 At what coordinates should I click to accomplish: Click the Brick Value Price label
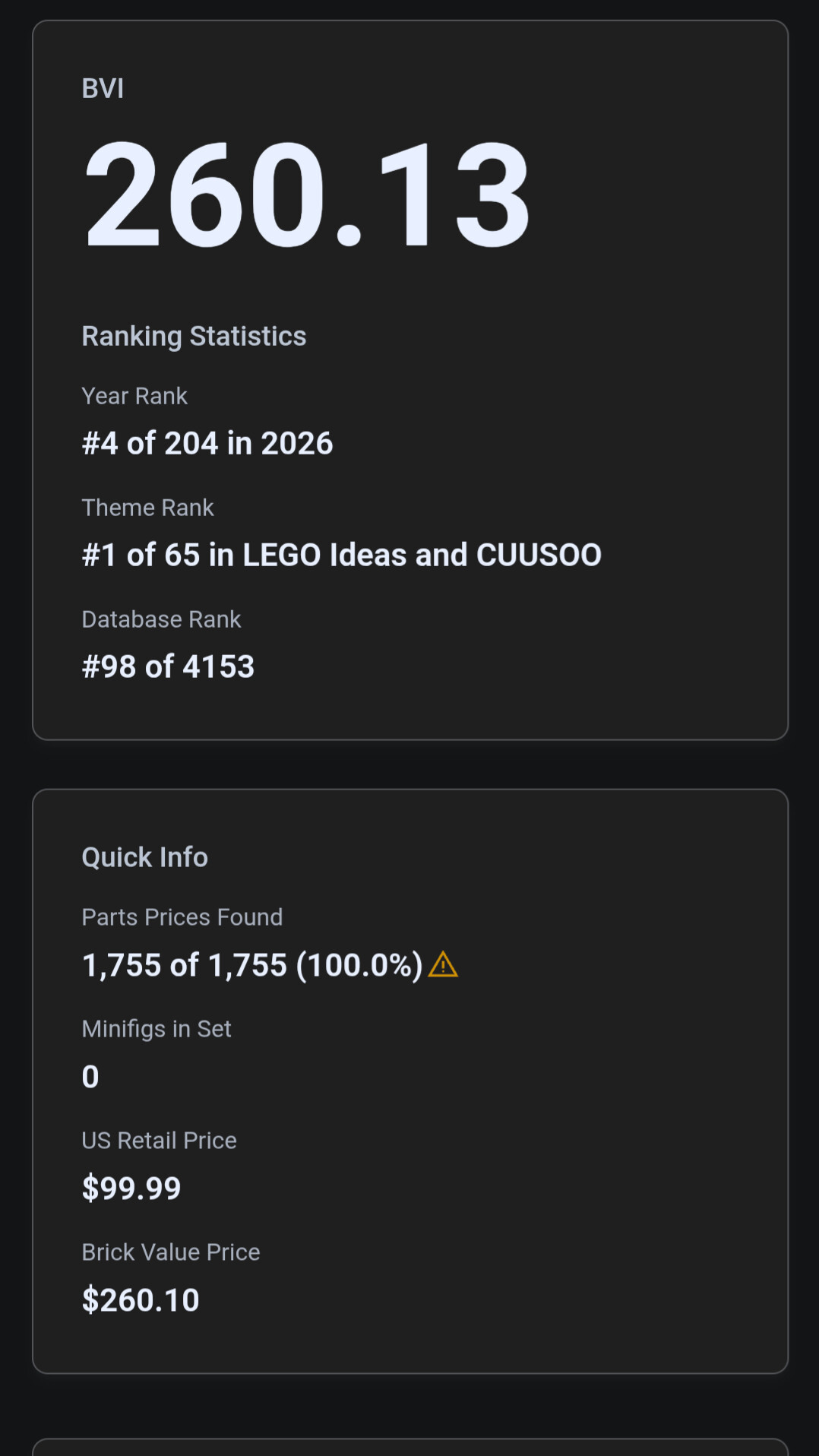(x=170, y=1252)
